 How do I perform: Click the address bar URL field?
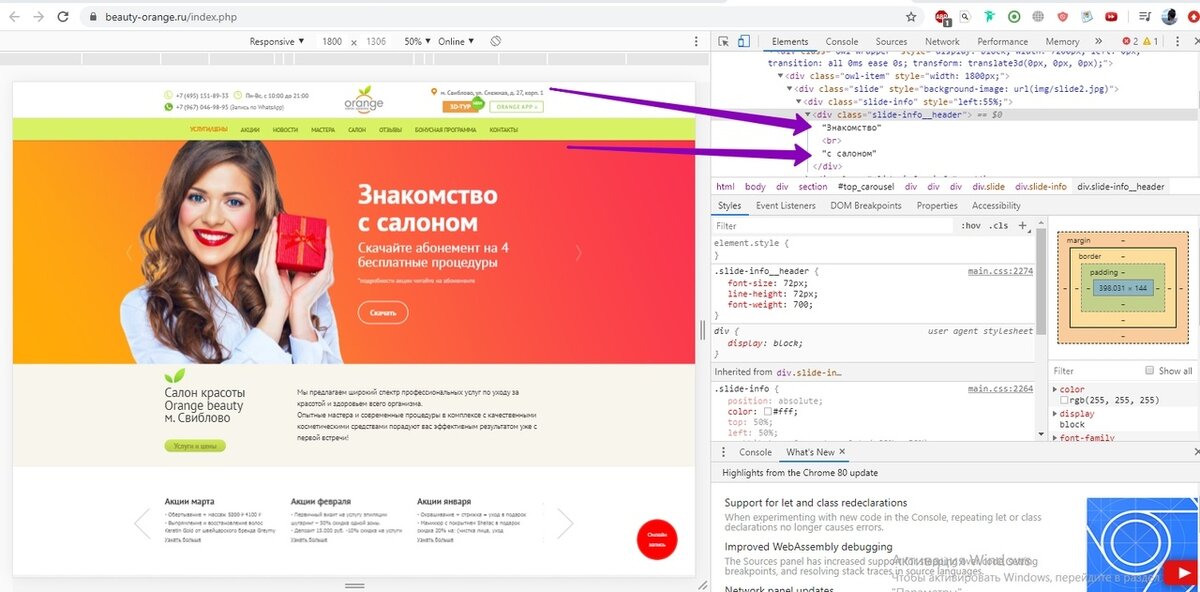pos(490,17)
